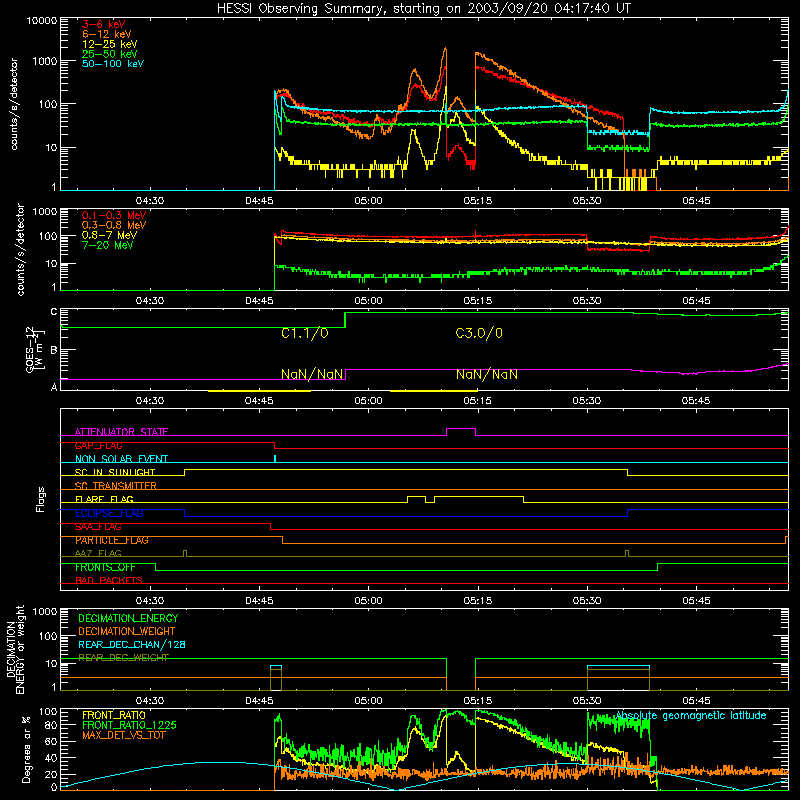Click the 6-12 keV peak near 05:10
Image resolution: width=800 pixels, height=800 pixels.
[445, 49]
